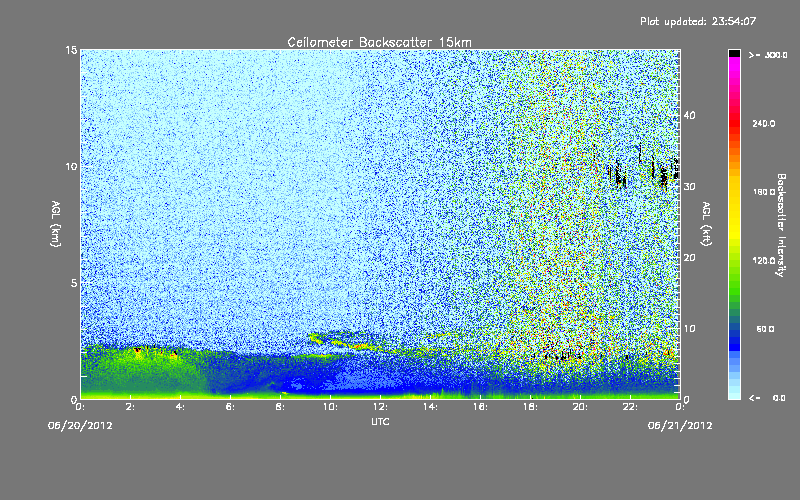Viewport: 800px width, 500px height.
Task: Click the 5 km left axis tick label
Action: click(x=74, y=283)
